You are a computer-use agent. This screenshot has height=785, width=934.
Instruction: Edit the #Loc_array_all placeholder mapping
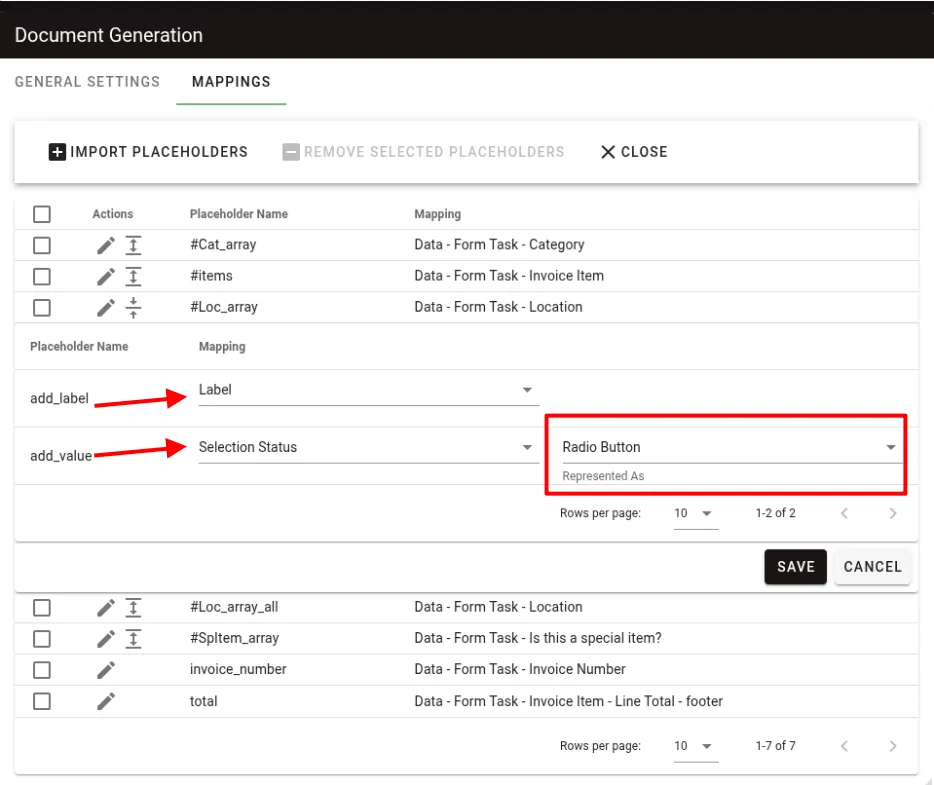tap(105, 607)
